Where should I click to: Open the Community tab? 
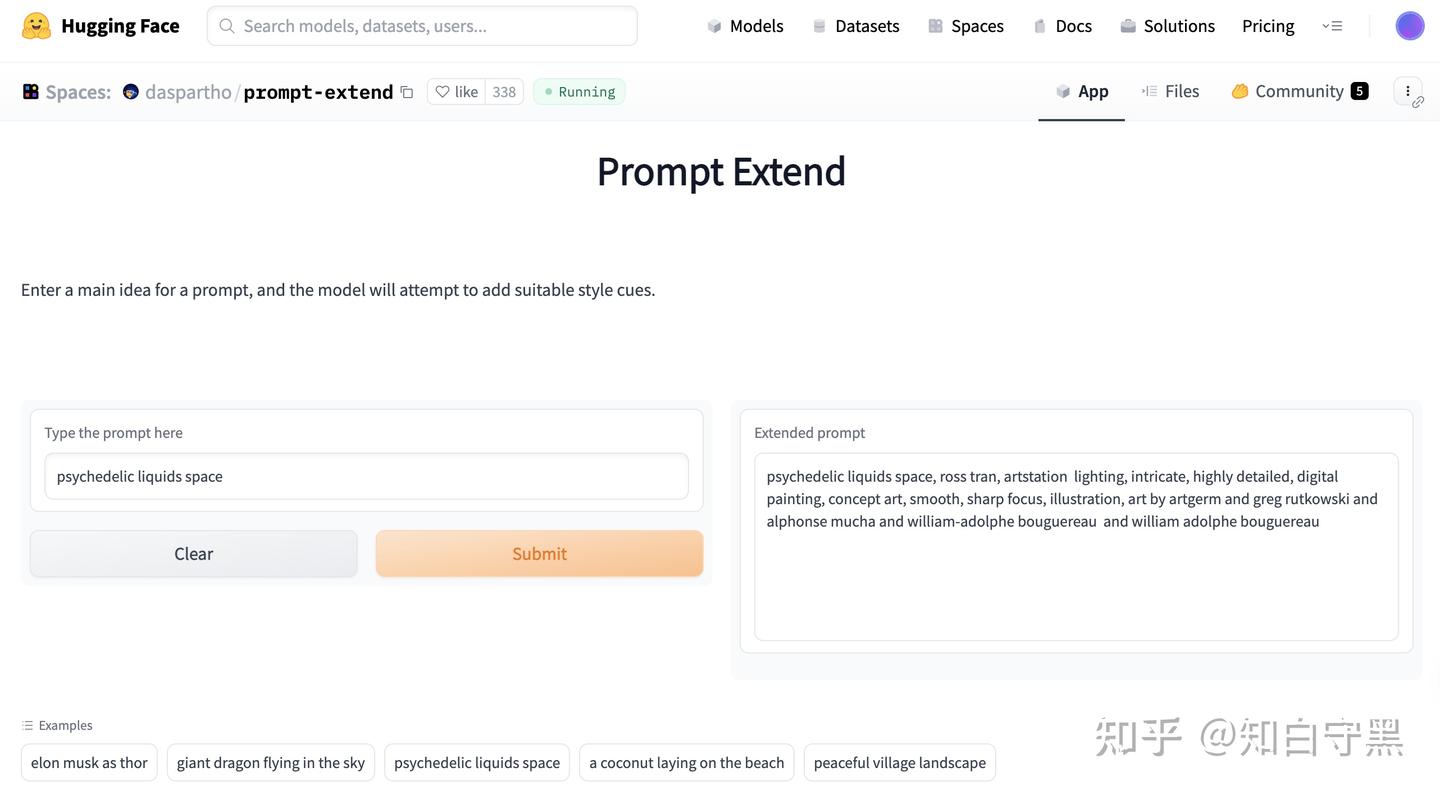pos(1299,90)
